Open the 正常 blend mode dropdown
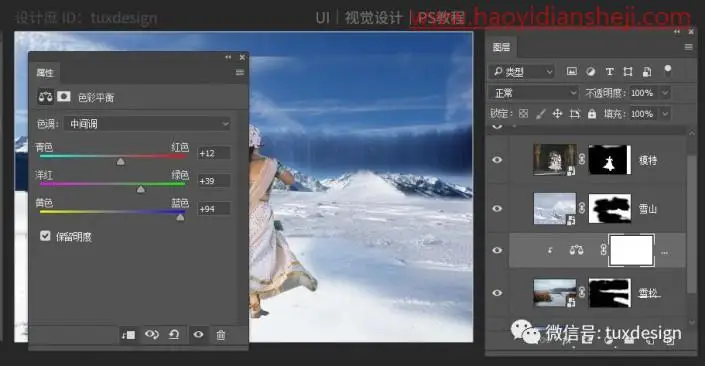 tap(534, 93)
